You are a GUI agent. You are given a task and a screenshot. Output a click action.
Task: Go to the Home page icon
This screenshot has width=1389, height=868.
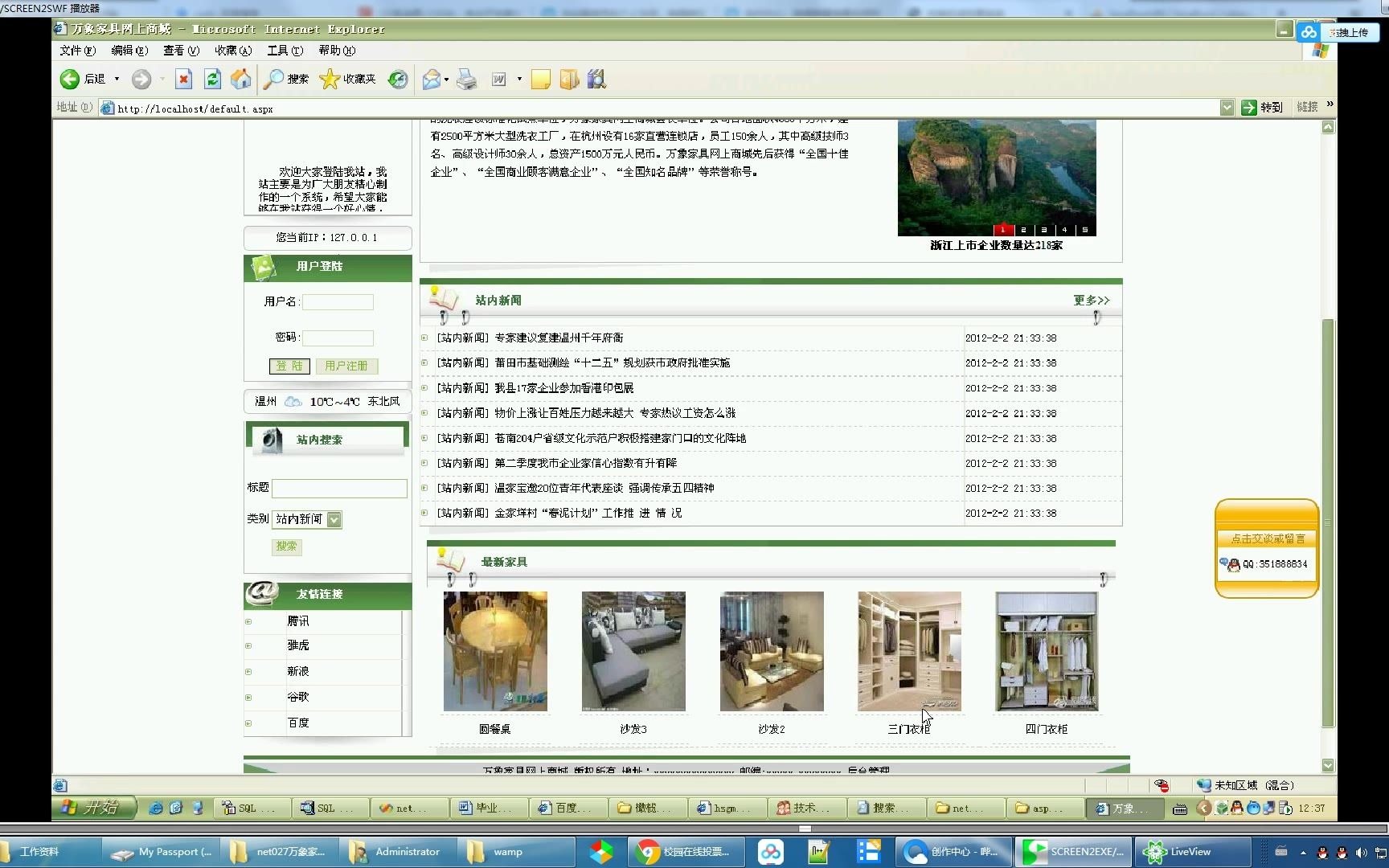tap(240, 79)
